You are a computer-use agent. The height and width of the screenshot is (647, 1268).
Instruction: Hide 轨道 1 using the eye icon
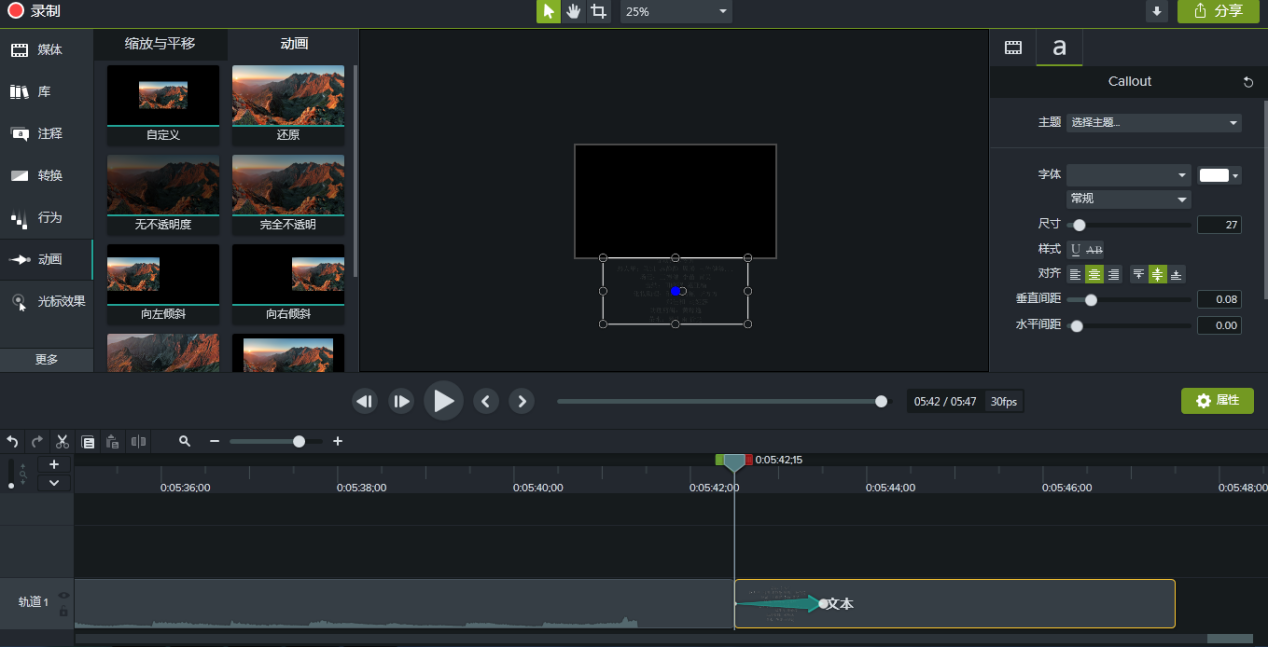[x=64, y=596]
